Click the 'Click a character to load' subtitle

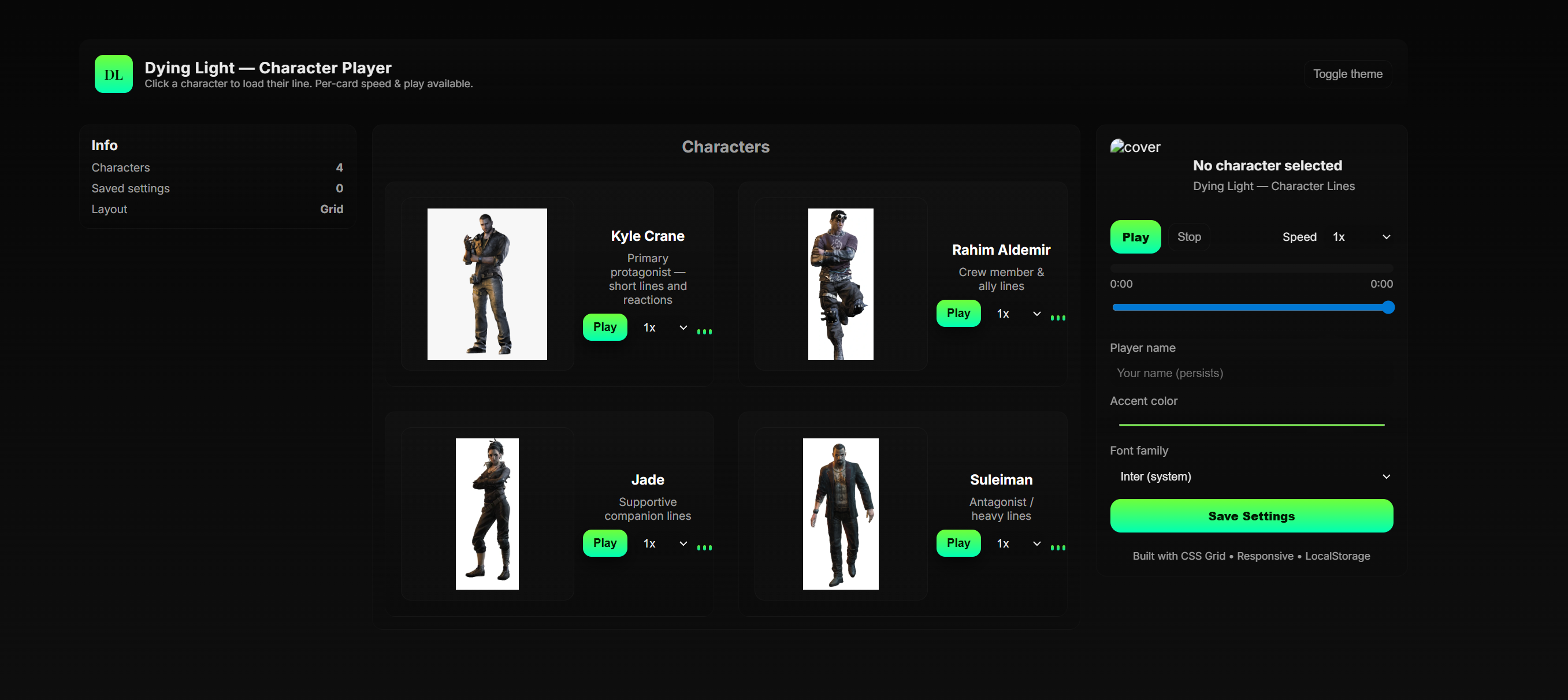(309, 83)
